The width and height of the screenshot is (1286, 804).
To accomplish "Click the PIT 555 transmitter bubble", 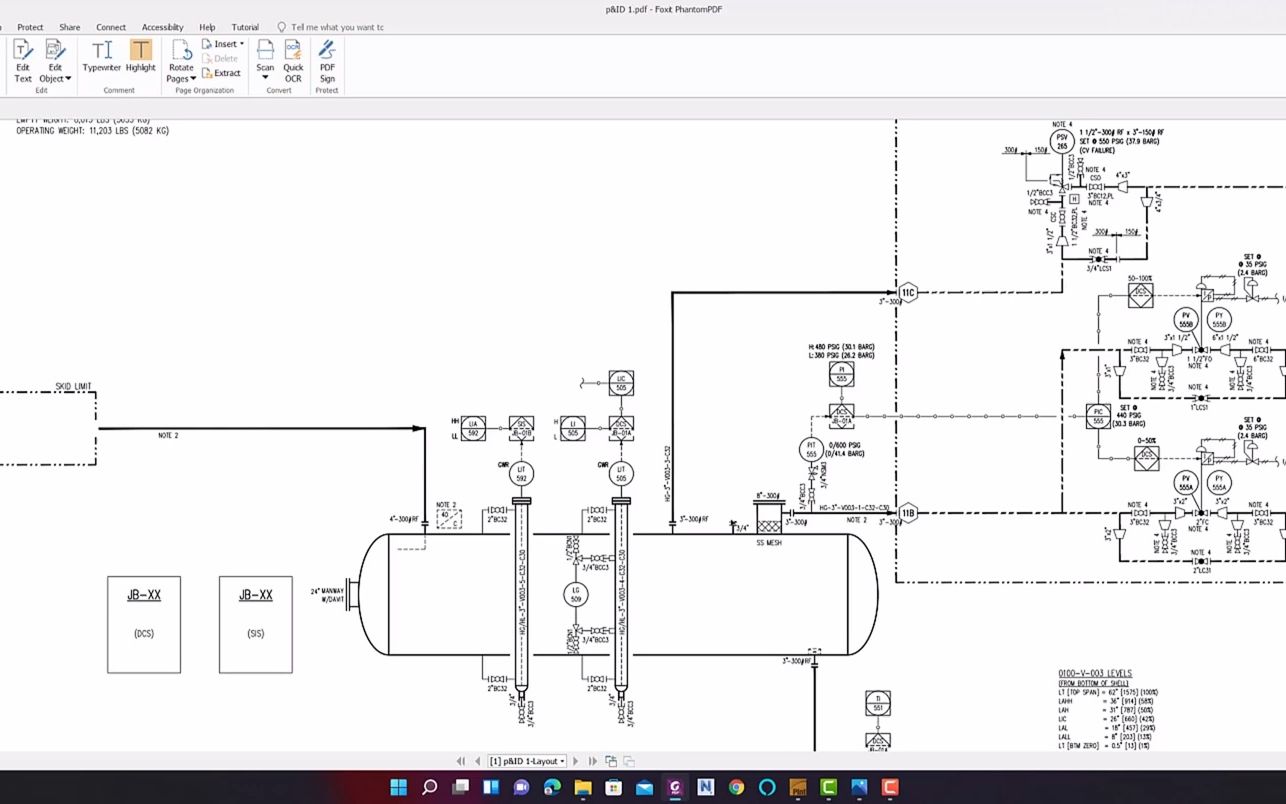I will (812, 450).
